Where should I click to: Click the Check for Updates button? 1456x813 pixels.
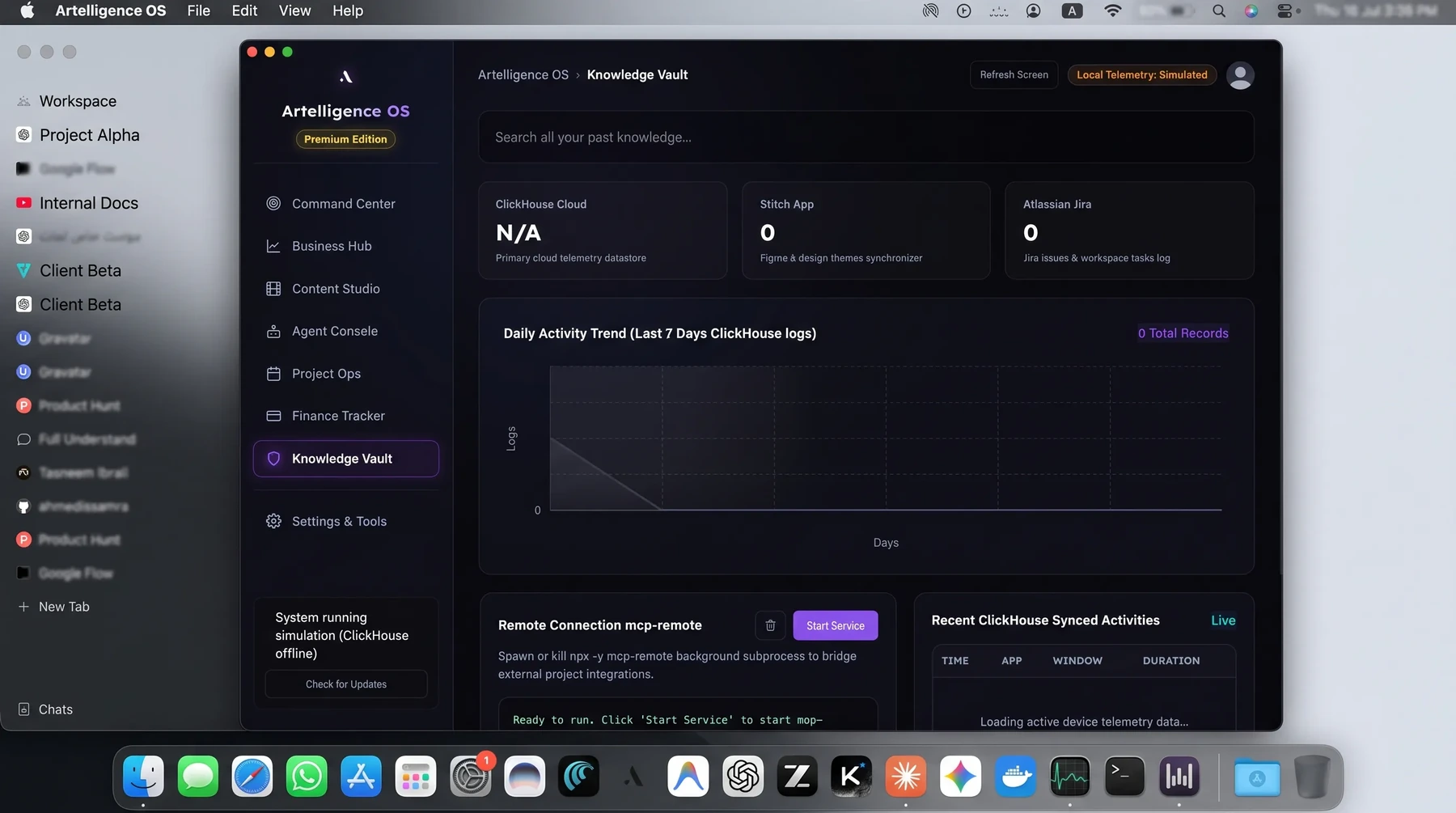tap(346, 684)
